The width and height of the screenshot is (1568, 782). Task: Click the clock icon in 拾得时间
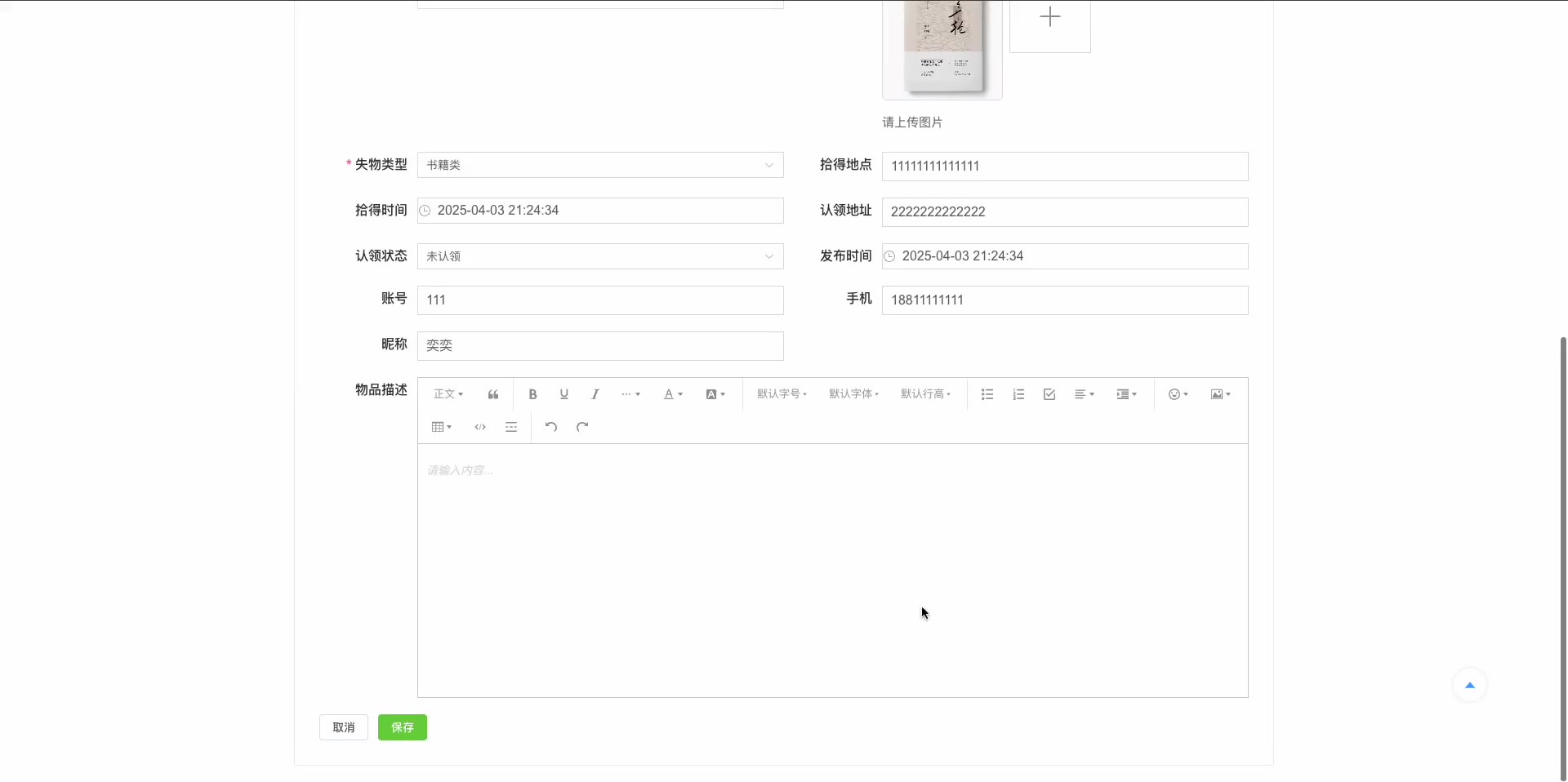pos(425,211)
